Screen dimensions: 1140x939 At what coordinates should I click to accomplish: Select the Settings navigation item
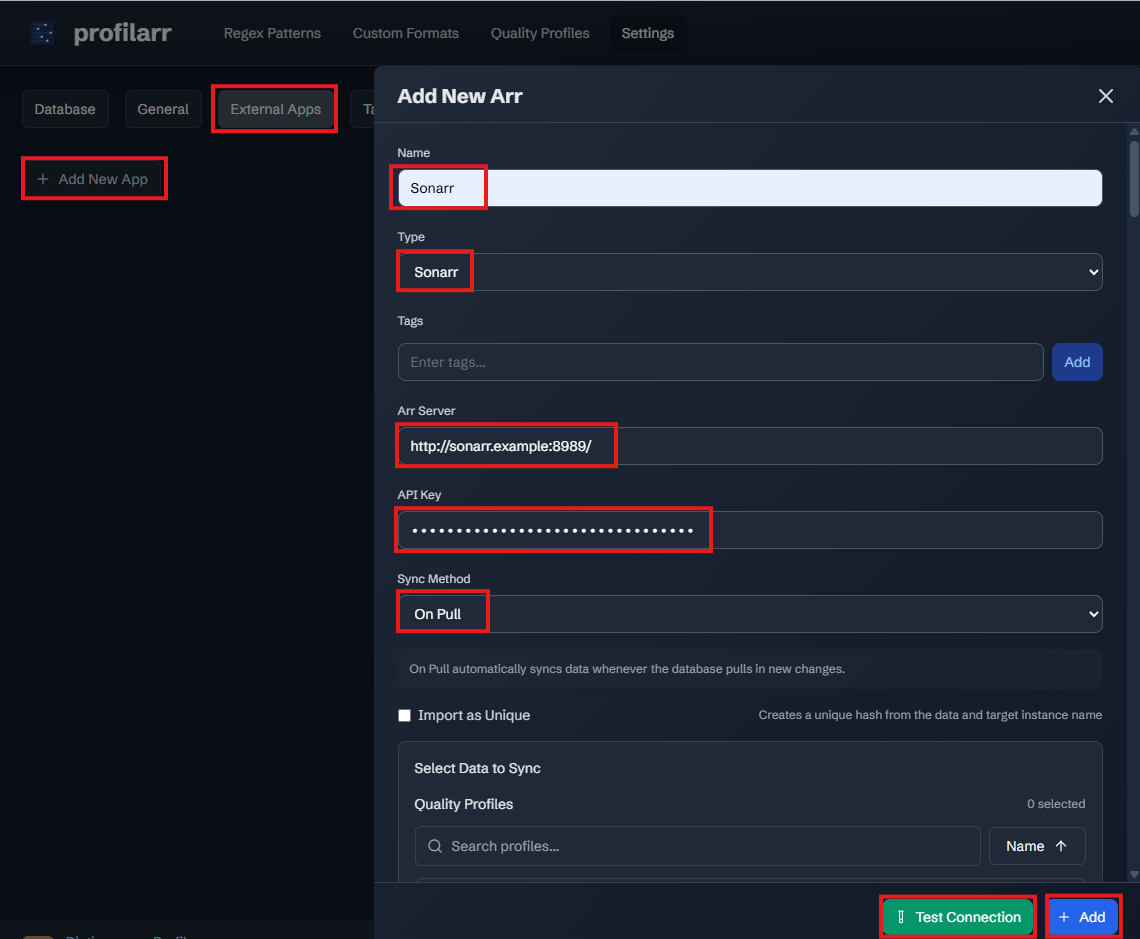click(647, 33)
